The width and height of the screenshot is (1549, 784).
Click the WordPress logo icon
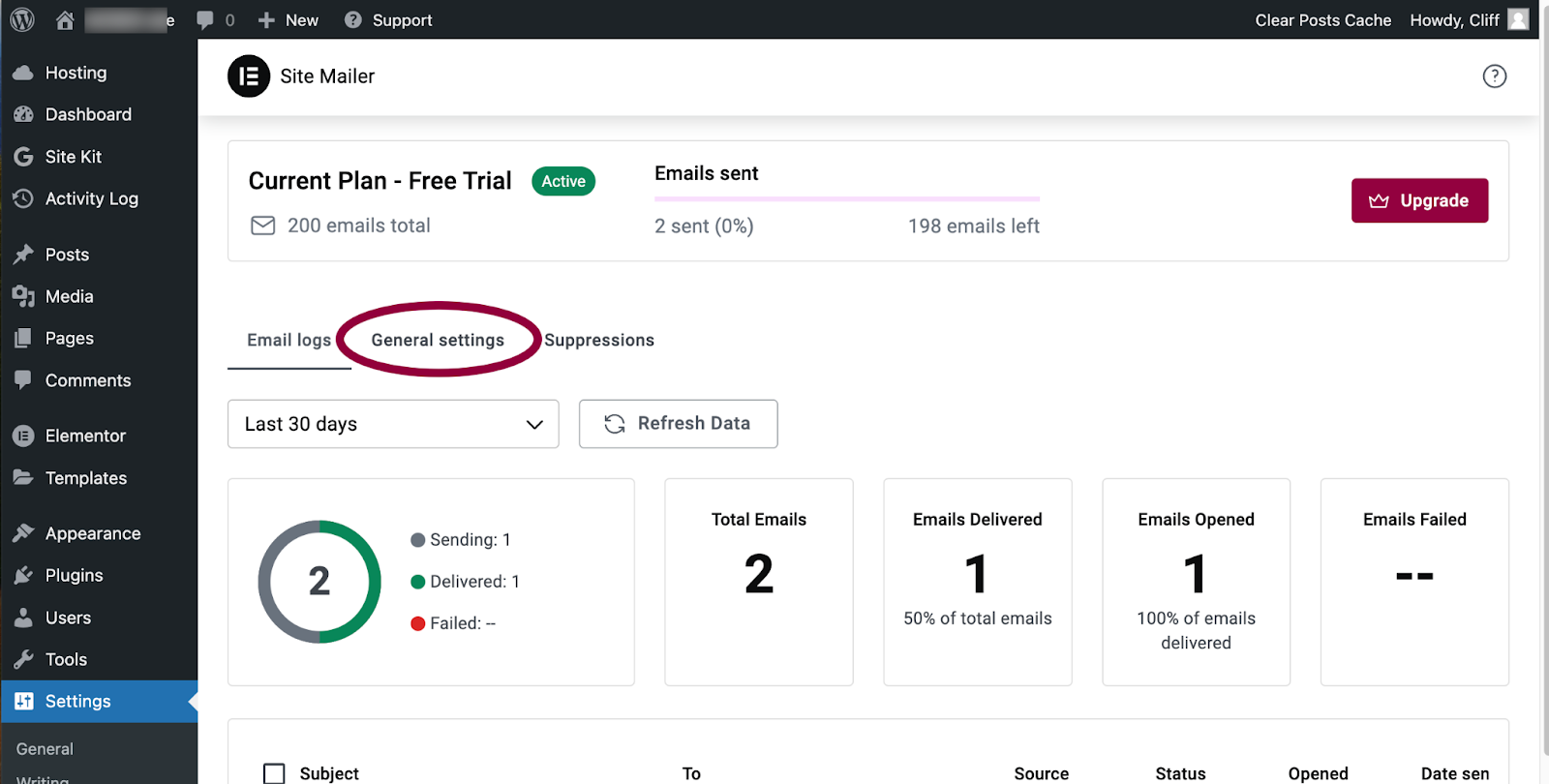(x=22, y=19)
